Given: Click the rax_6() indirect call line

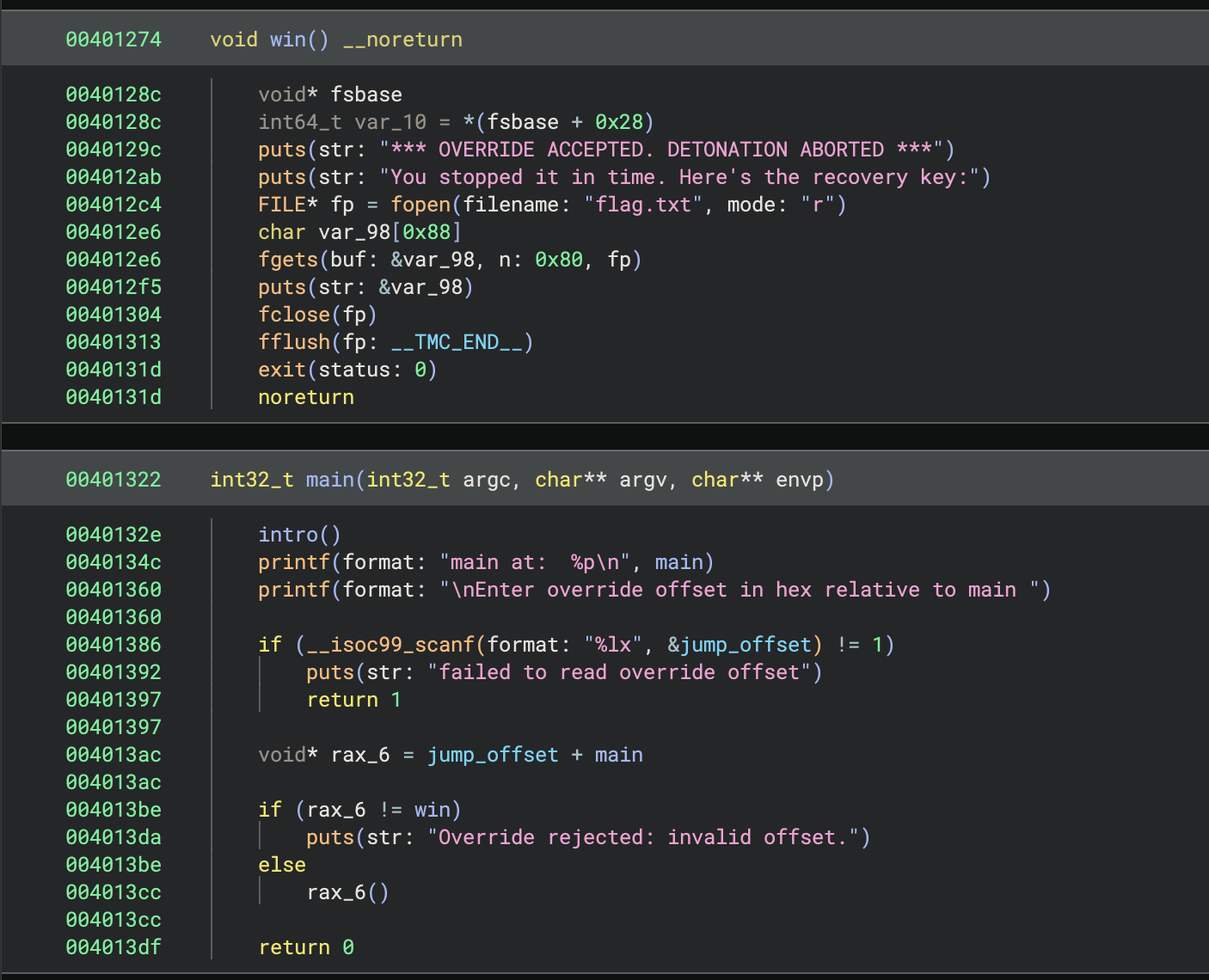Looking at the screenshot, I should click(347, 892).
